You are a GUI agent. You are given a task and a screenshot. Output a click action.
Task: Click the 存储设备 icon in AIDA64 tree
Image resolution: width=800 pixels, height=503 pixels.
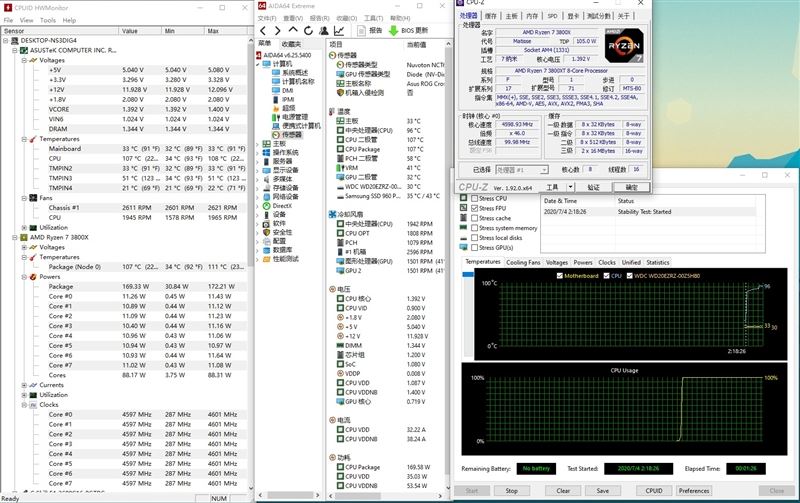(266, 188)
